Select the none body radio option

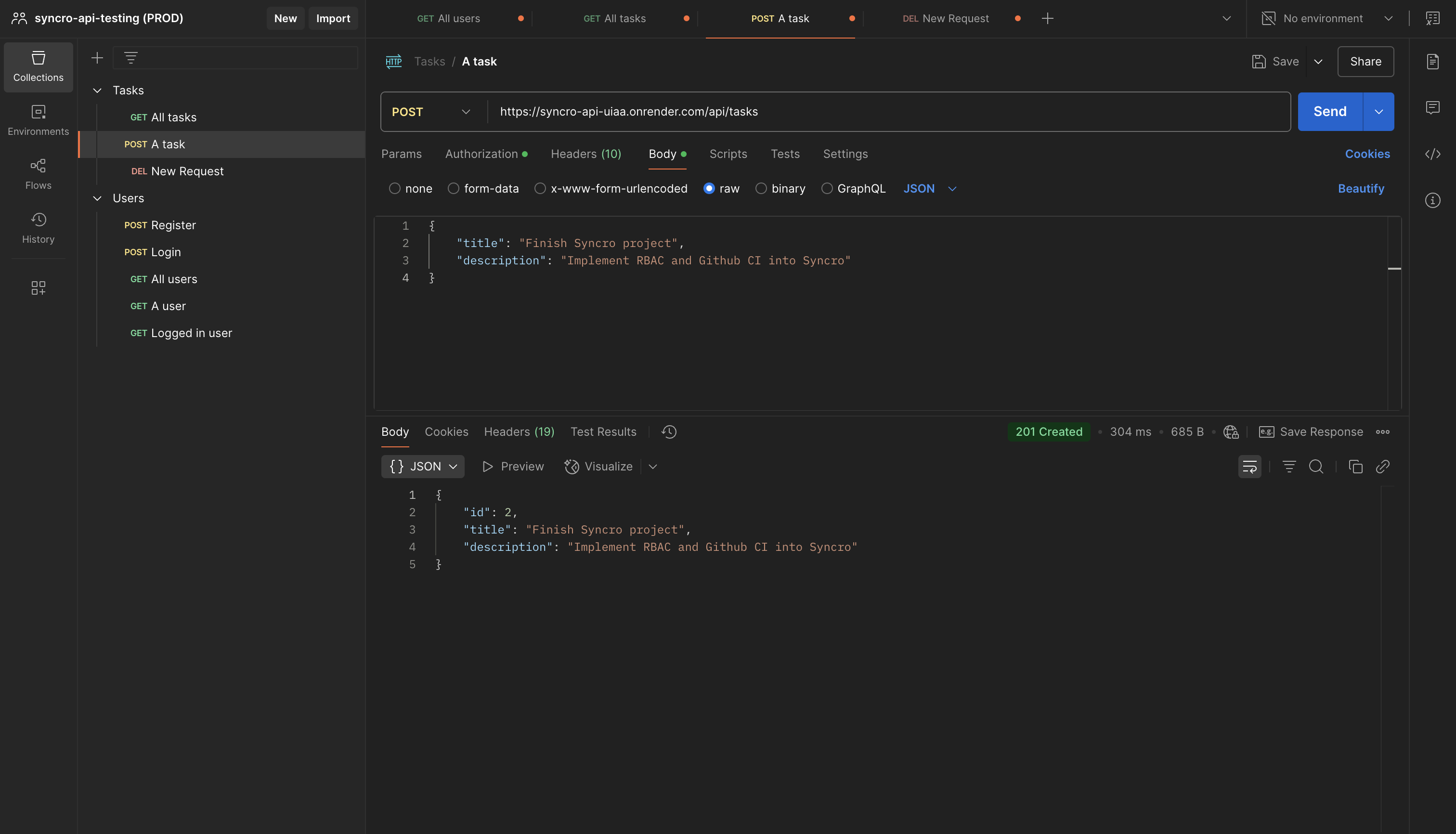[x=395, y=188]
